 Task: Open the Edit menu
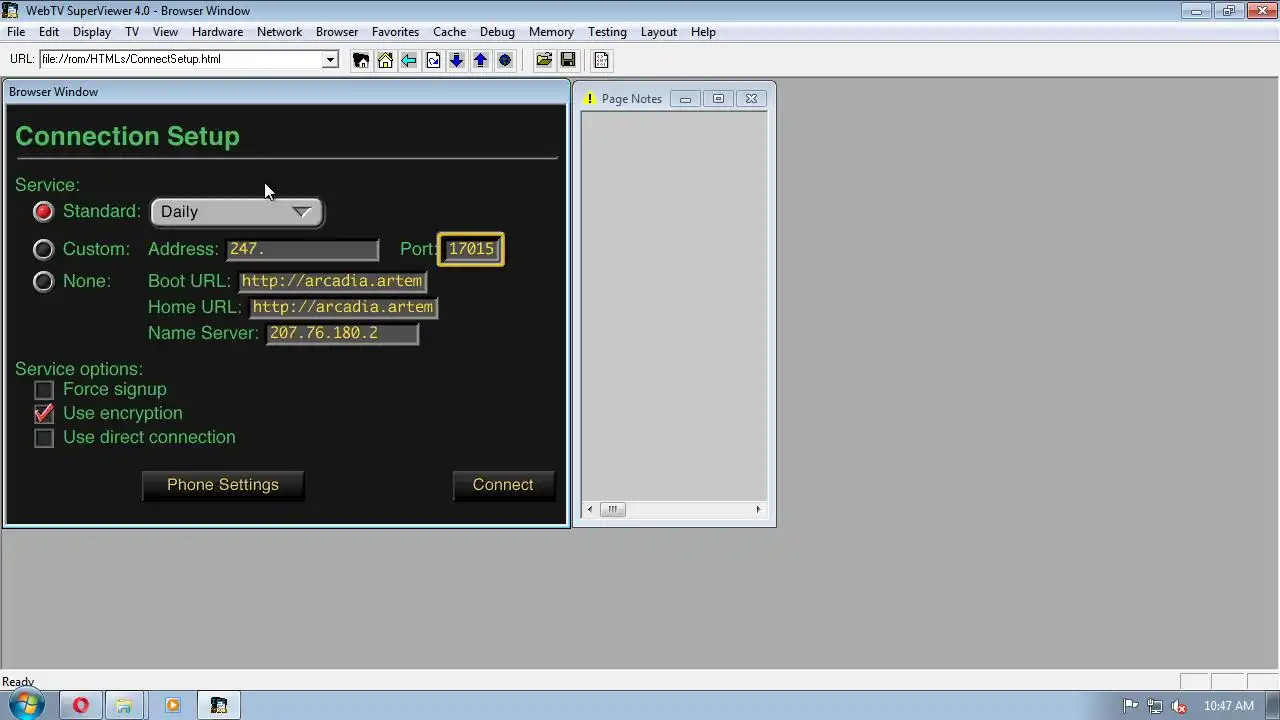pos(49,32)
